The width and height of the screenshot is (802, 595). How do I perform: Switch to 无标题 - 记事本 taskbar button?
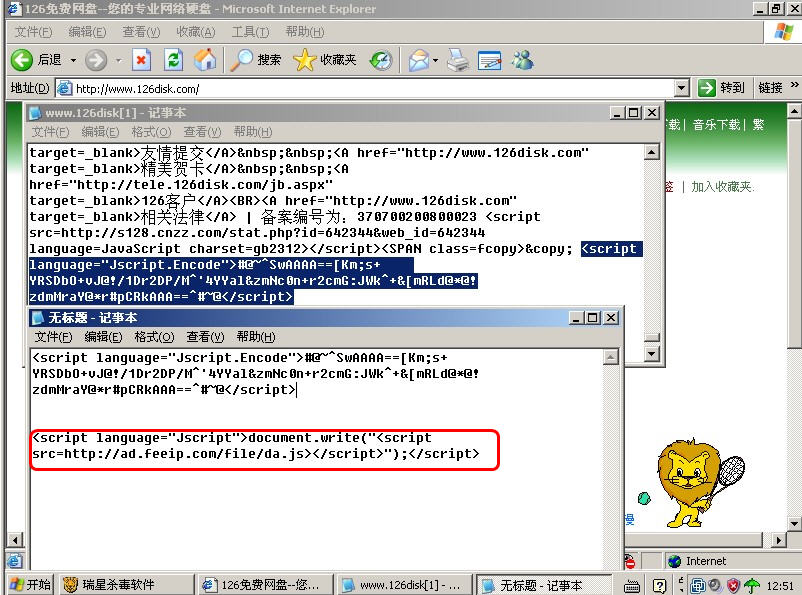click(x=544, y=585)
